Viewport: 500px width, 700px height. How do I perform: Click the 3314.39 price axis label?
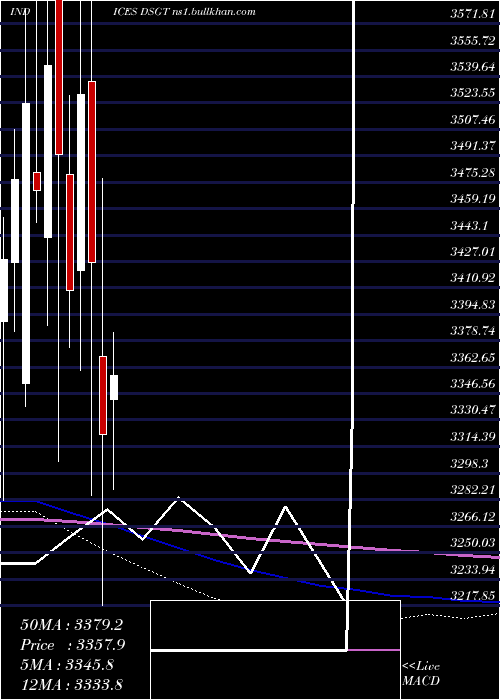pos(473,437)
